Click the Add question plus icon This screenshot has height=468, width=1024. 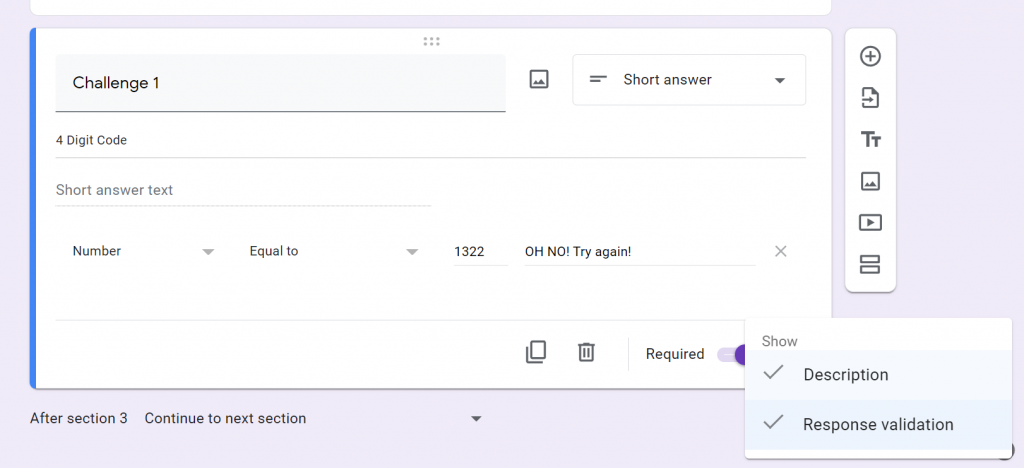coord(870,56)
